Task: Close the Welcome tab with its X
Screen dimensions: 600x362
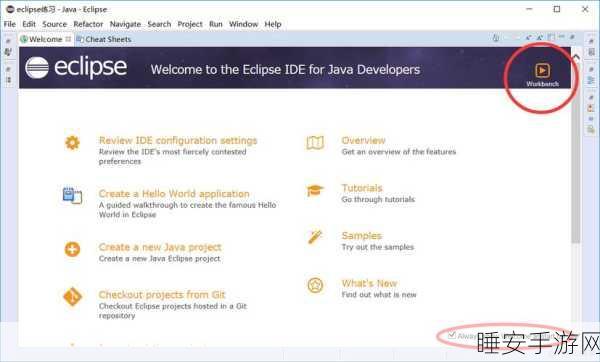Action: [x=68, y=39]
